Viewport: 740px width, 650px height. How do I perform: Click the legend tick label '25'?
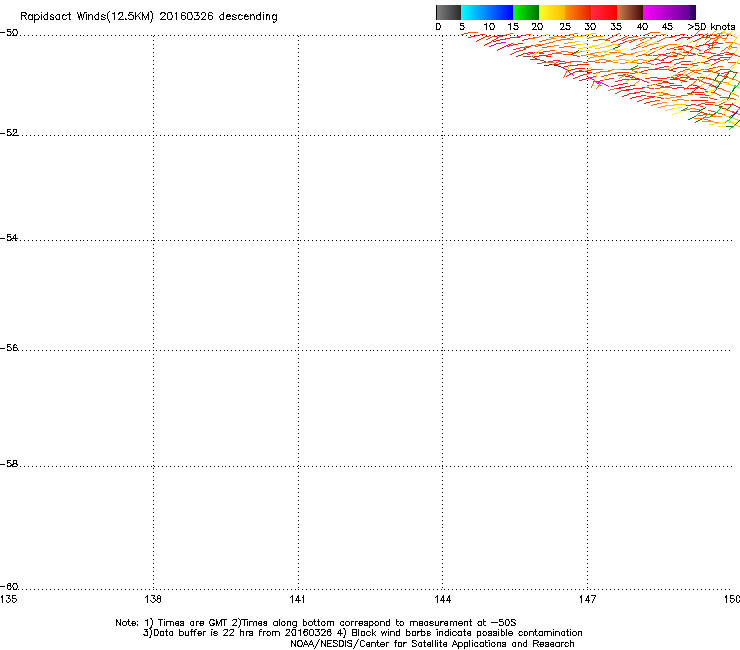tap(565, 27)
